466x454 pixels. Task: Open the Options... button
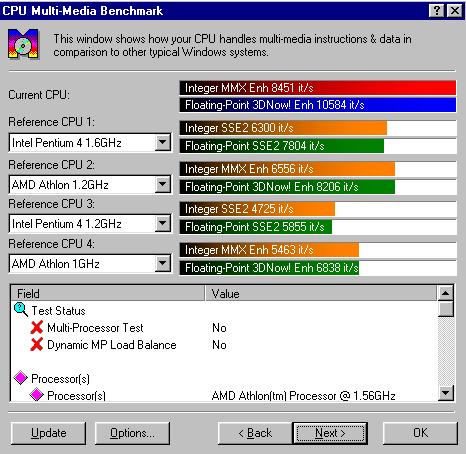pos(132,433)
